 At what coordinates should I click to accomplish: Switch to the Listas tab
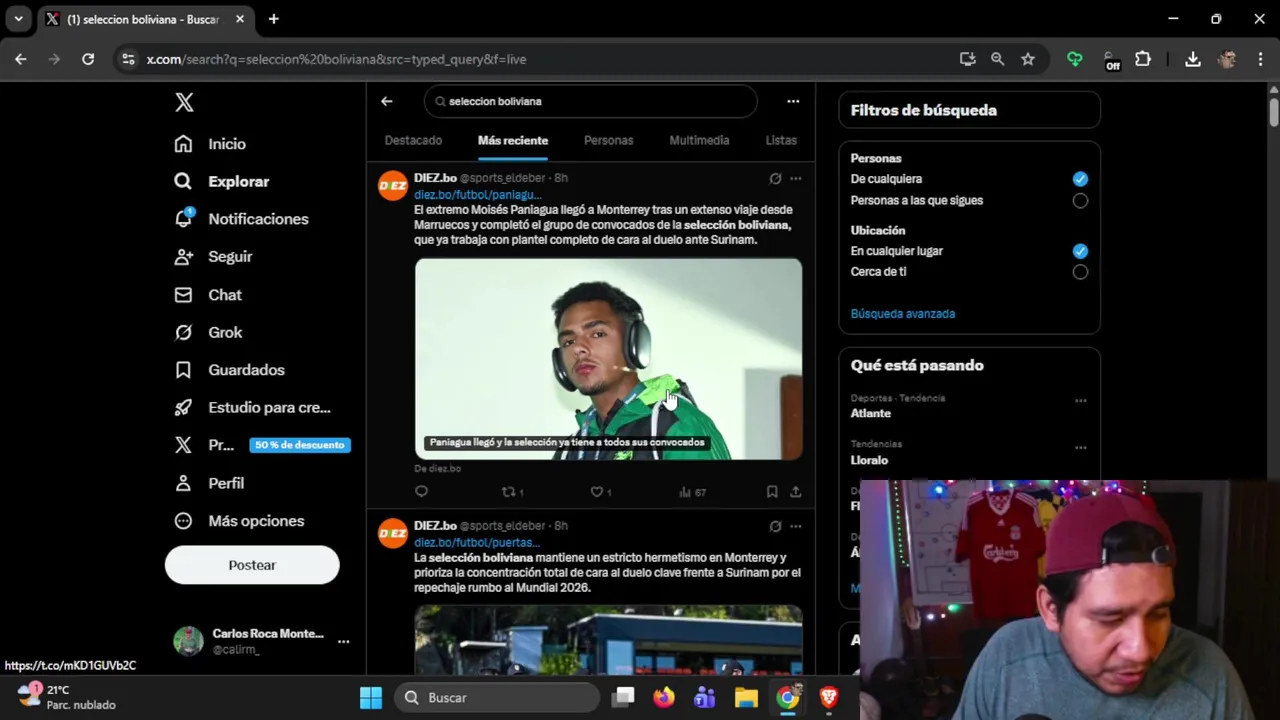tap(781, 141)
